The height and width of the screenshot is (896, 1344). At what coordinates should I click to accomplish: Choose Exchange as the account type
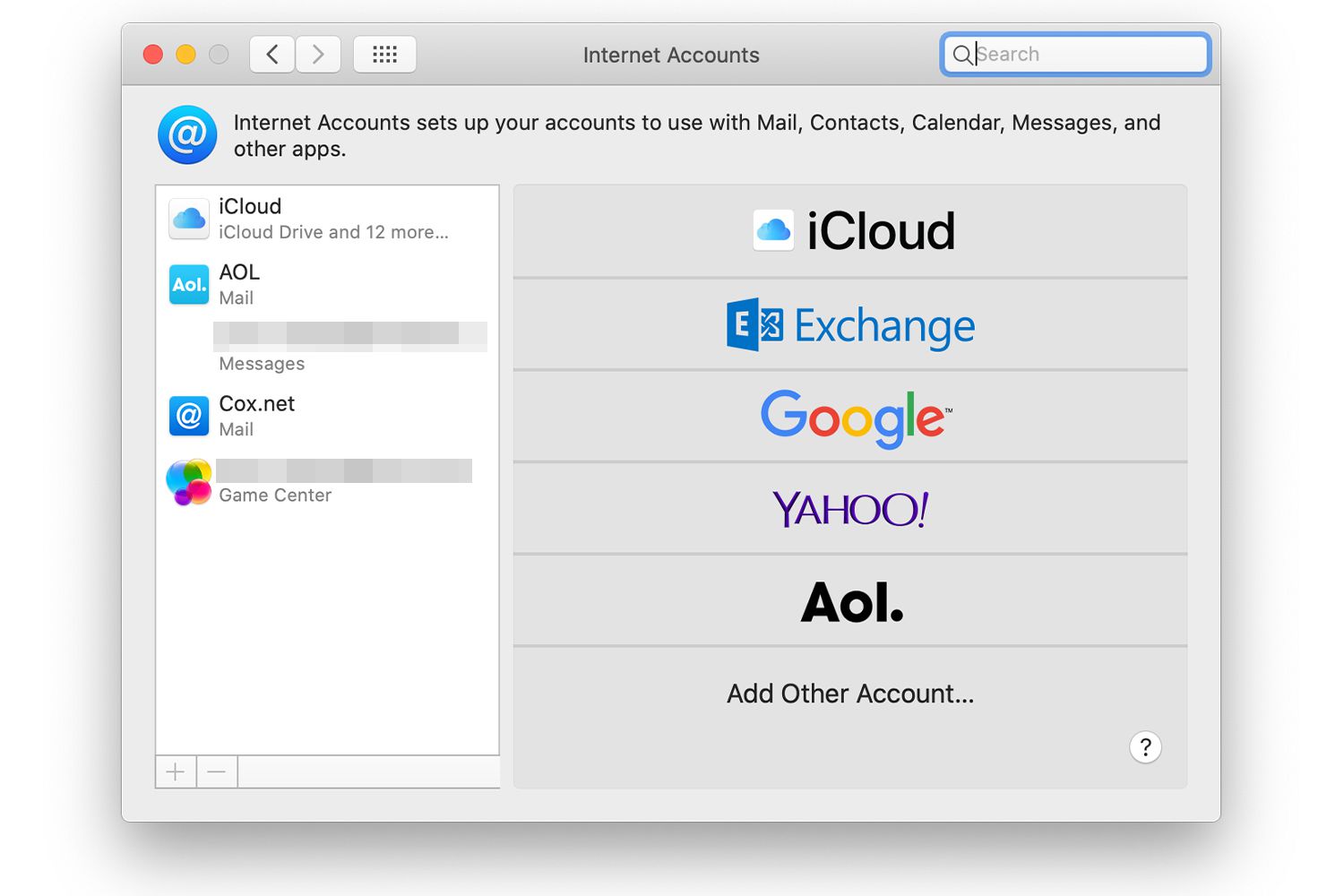[x=850, y=324]
